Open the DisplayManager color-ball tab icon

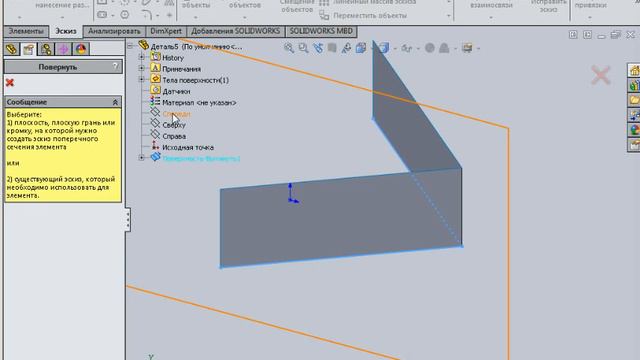(81, 49)
